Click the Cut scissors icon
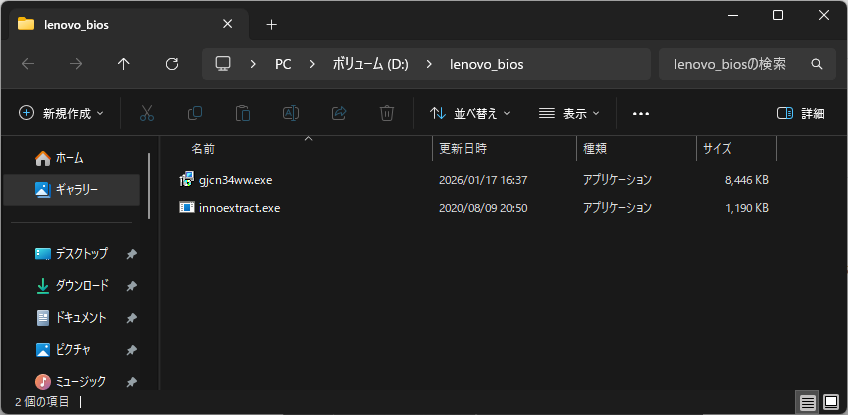This screenshot has height=415, width=848. click(147, 113)
